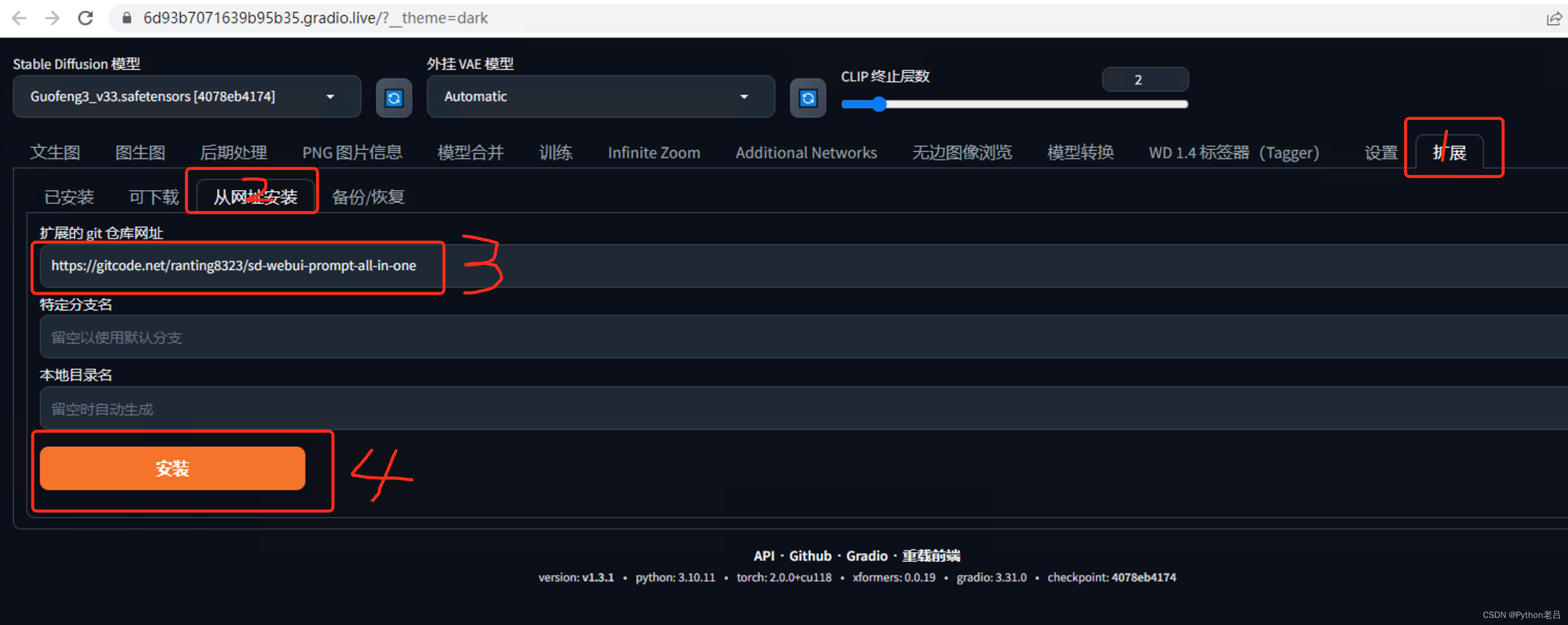
Task: Click the torch: 2.0.0+cu118 footer text
Action: coord(784,577)
